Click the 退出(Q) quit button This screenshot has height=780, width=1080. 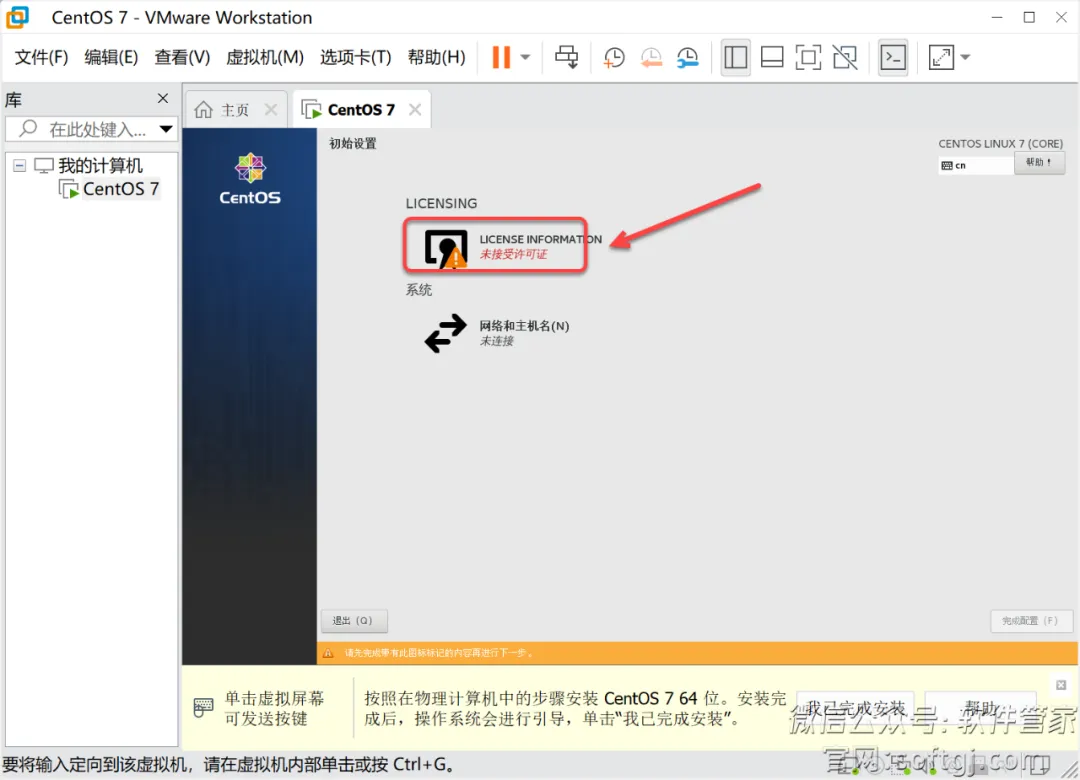(354, 621)
